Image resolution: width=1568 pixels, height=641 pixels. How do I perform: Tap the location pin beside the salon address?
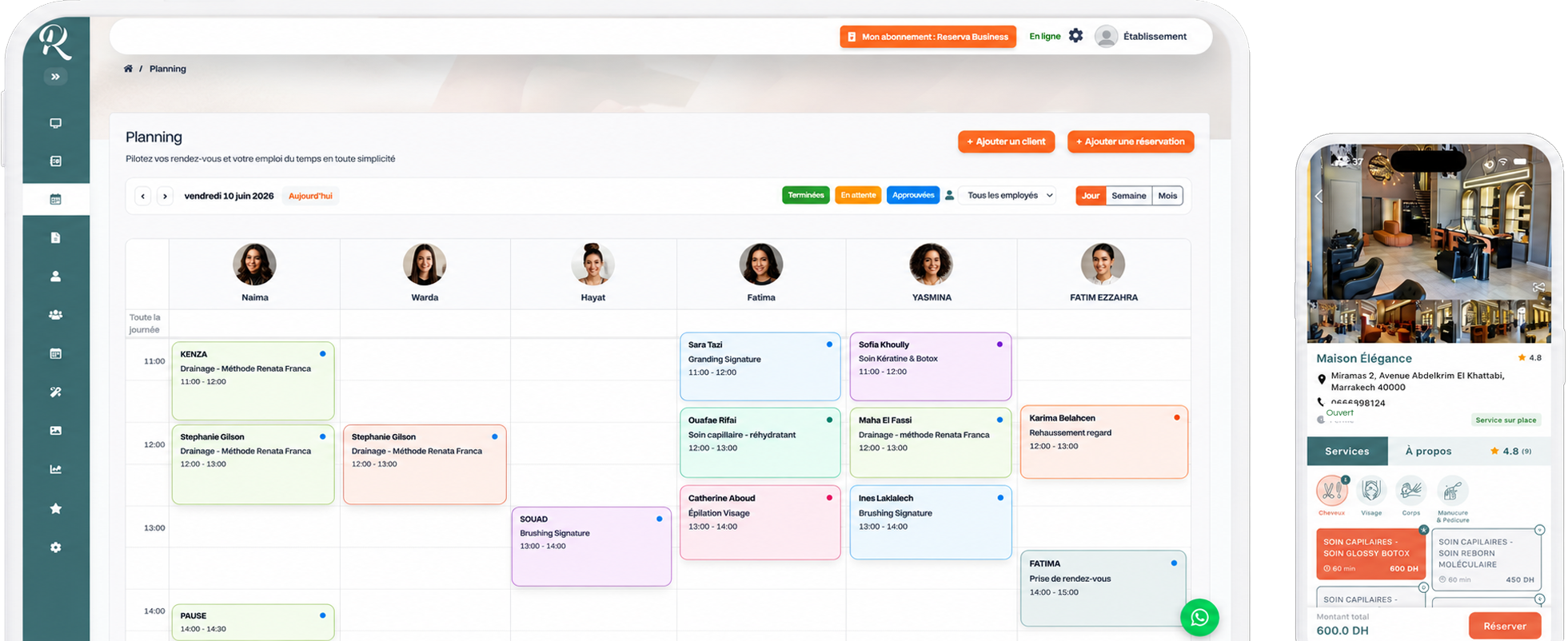coord(1321,380)
